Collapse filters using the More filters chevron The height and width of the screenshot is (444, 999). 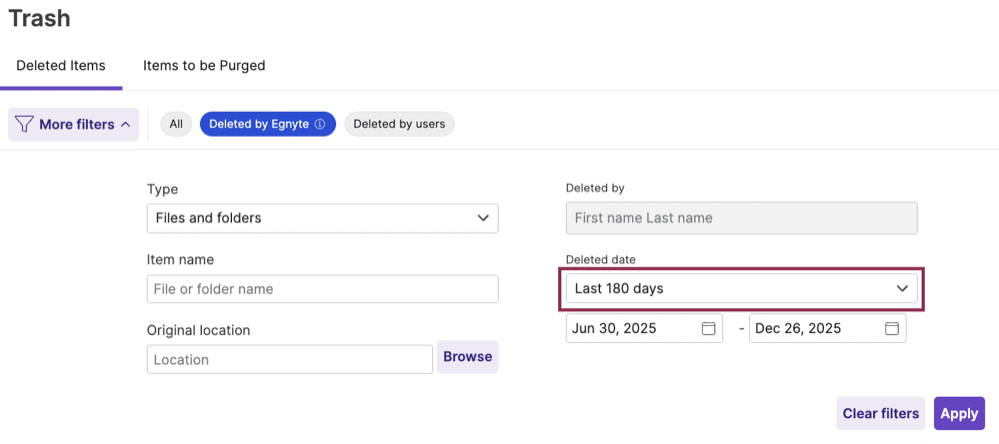click(x=125, y=125)
